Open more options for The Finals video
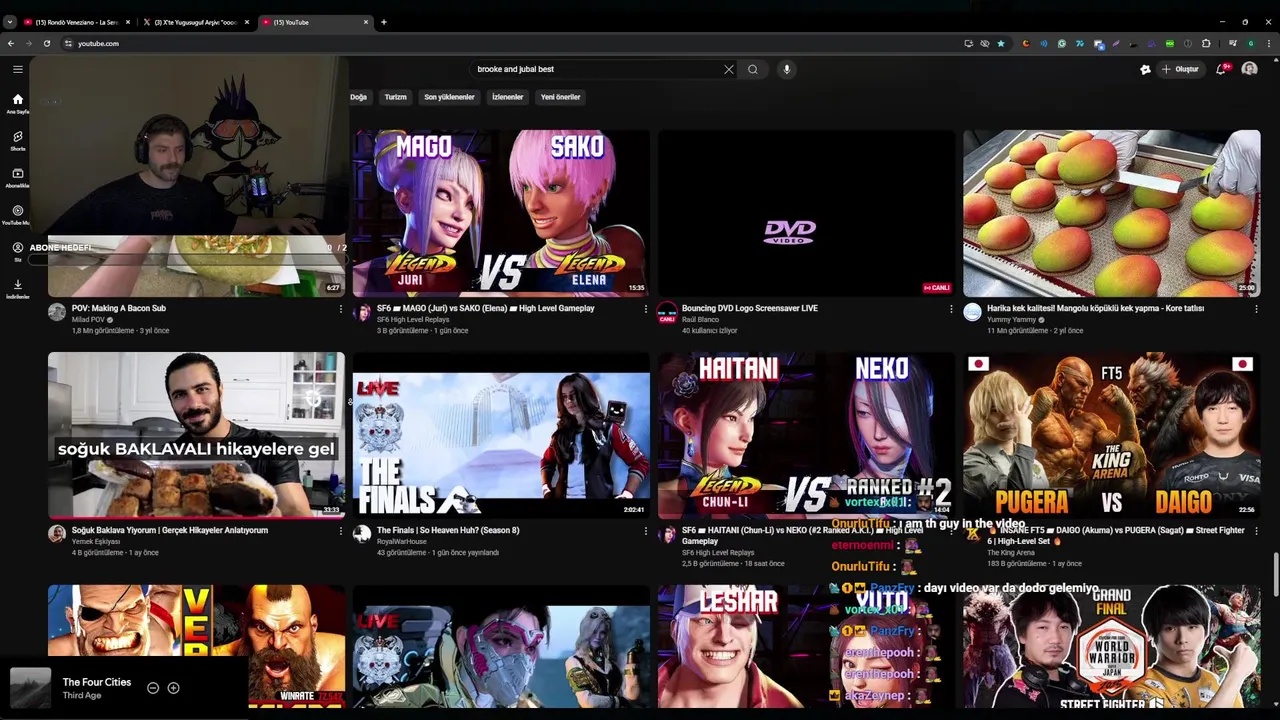 (x=646, y=531)
